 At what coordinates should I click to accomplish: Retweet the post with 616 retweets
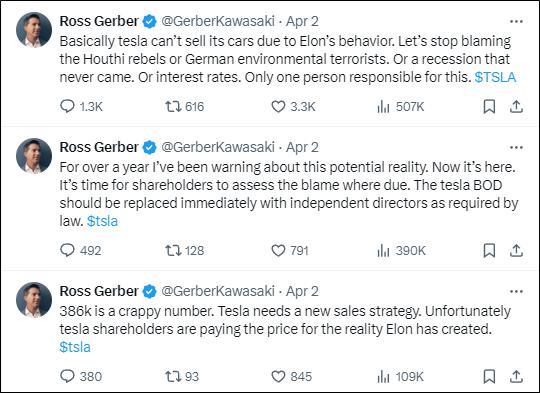[185, 106]
